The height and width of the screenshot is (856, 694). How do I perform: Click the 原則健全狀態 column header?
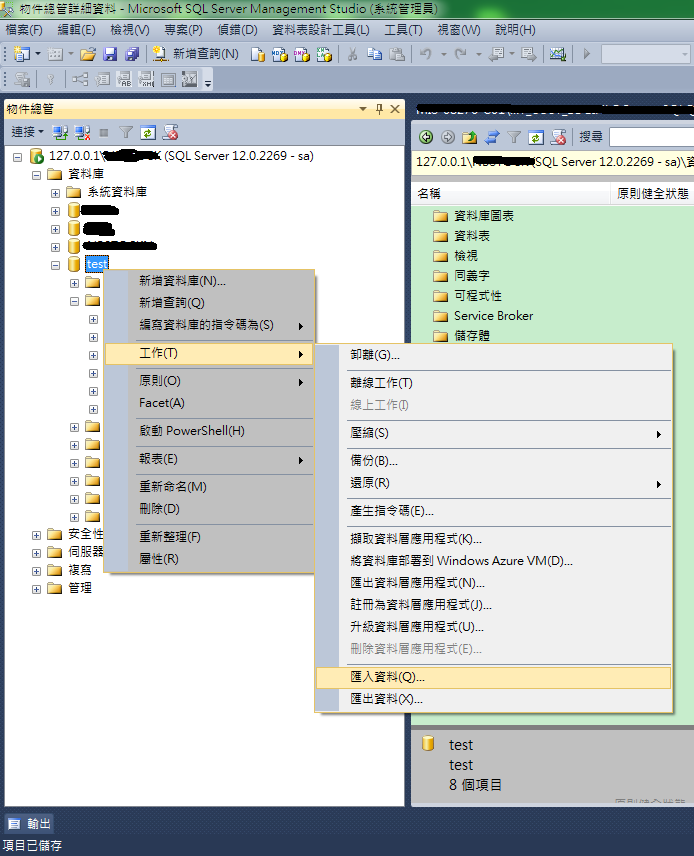click(x=653, y=194)
